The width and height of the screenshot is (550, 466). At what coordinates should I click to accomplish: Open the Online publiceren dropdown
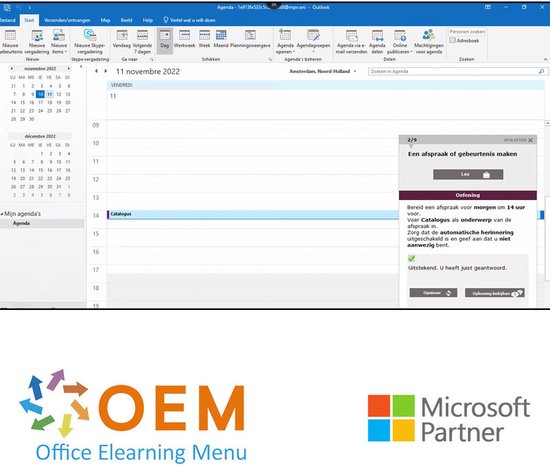(x=400, y=42)
